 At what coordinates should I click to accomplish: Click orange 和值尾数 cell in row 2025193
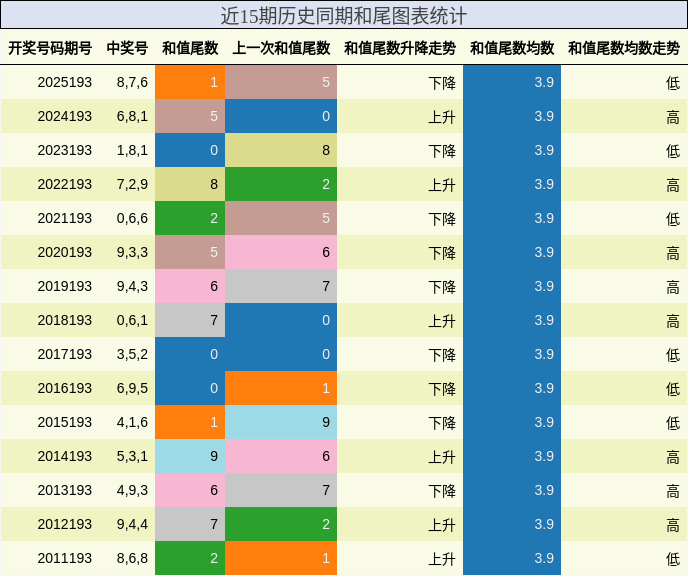[x=190, y=82]
